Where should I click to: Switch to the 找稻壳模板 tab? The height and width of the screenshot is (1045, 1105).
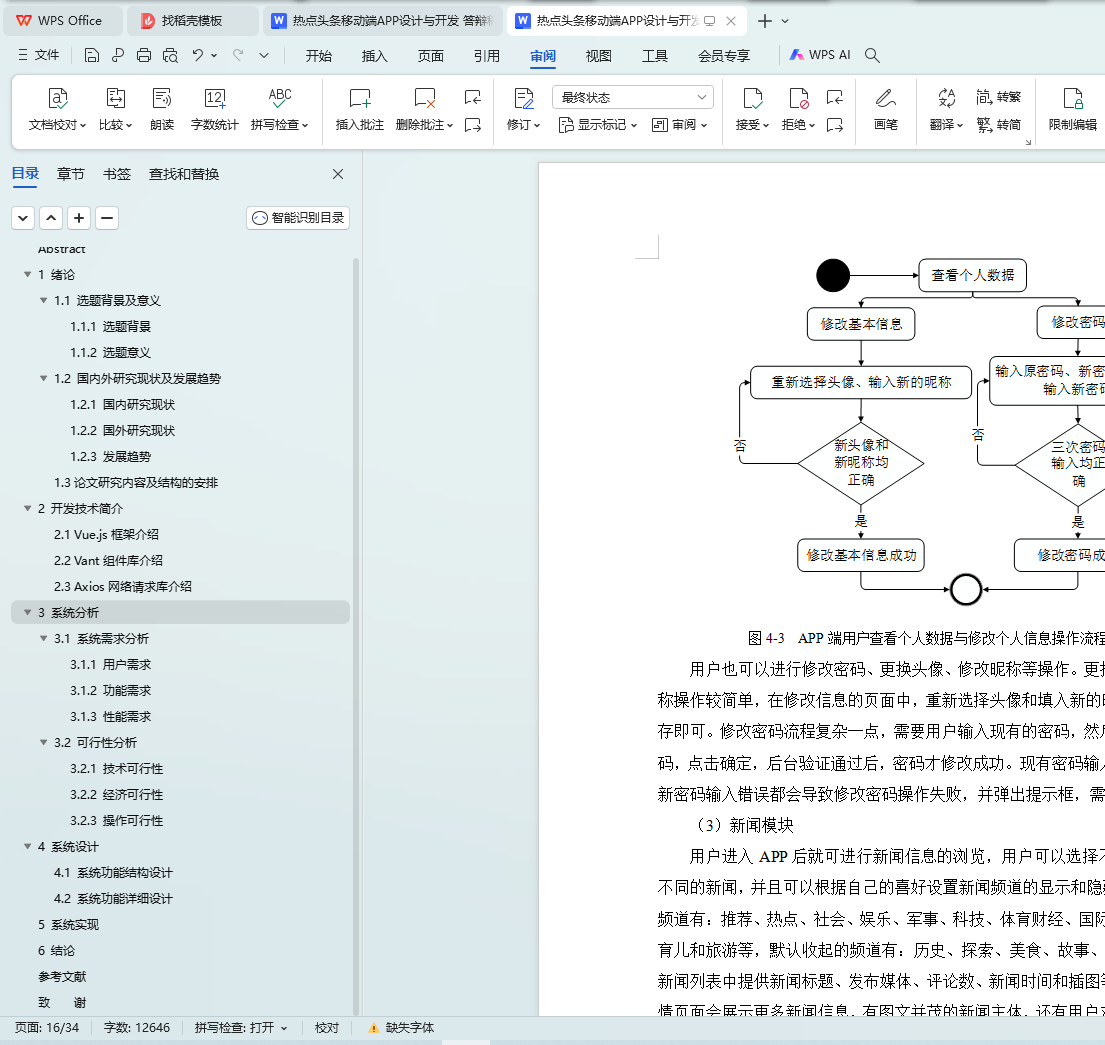(192, 20)
